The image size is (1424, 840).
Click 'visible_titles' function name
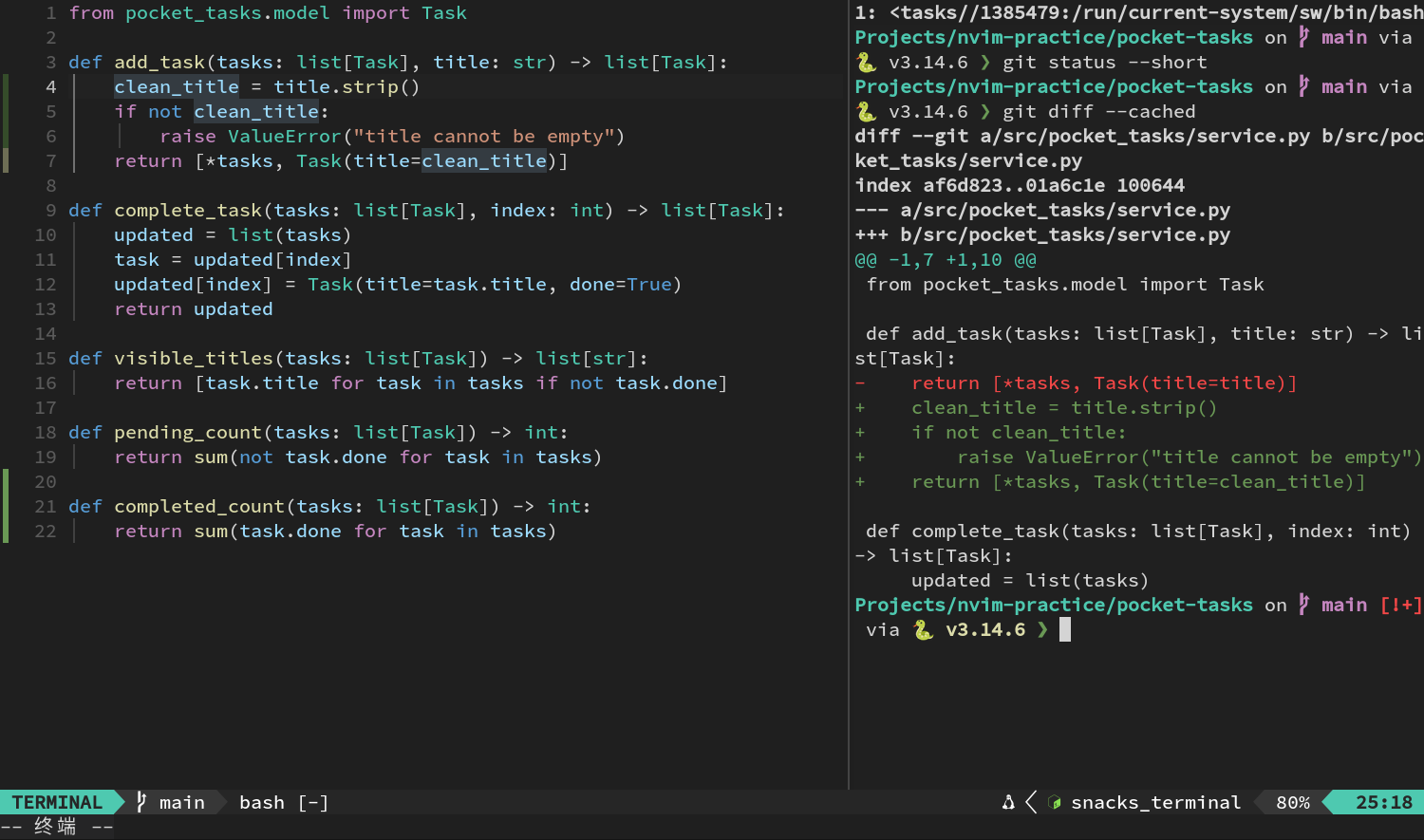tap(194, 359)
